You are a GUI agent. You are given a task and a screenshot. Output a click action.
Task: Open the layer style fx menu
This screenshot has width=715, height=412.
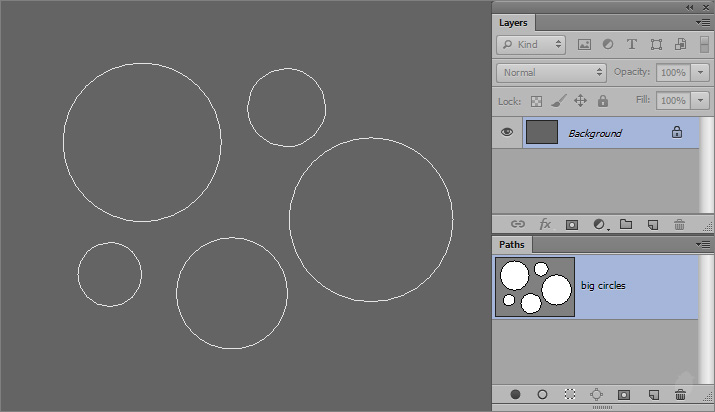[x=545, y=225]
